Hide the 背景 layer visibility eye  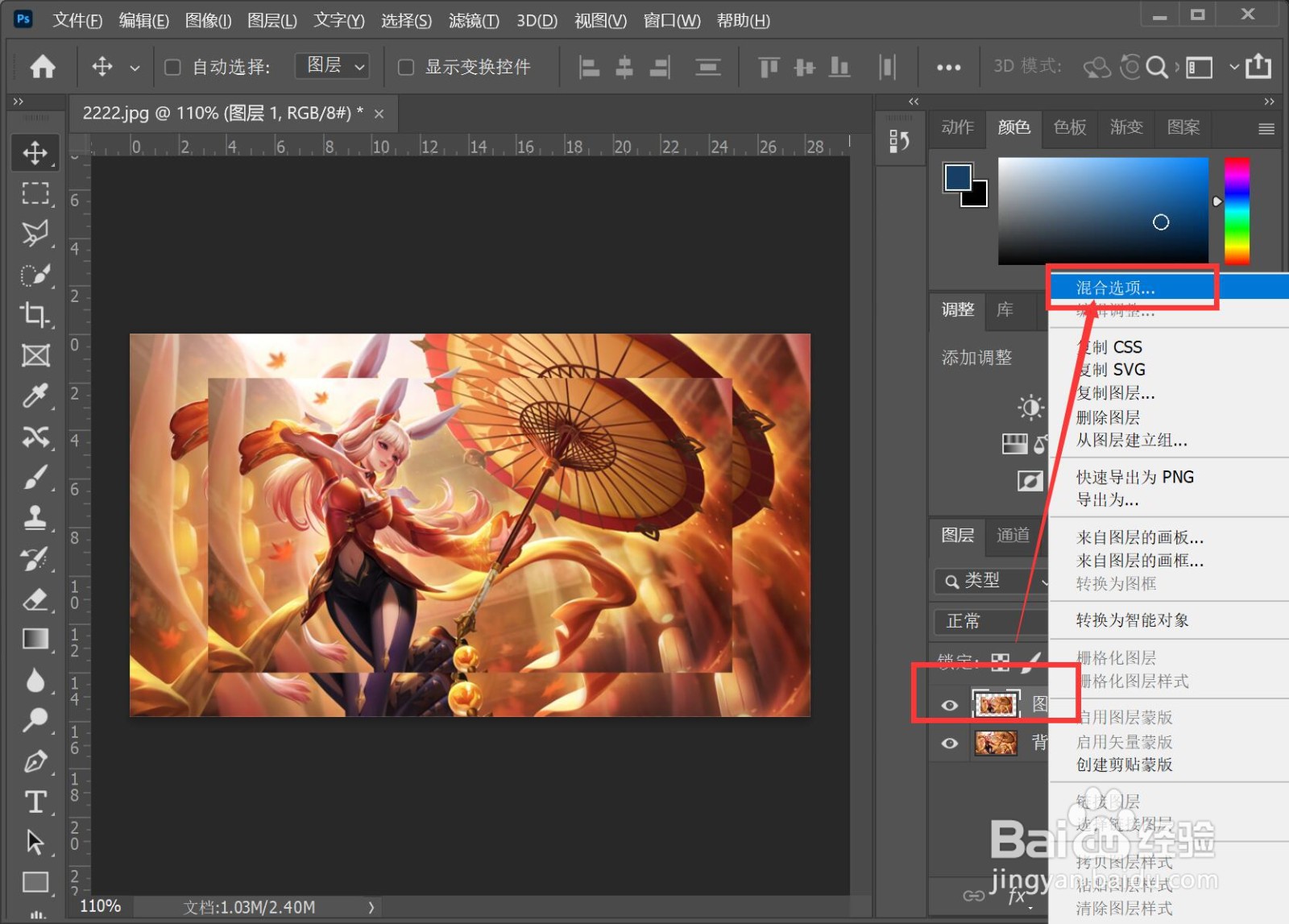(949, 743)
